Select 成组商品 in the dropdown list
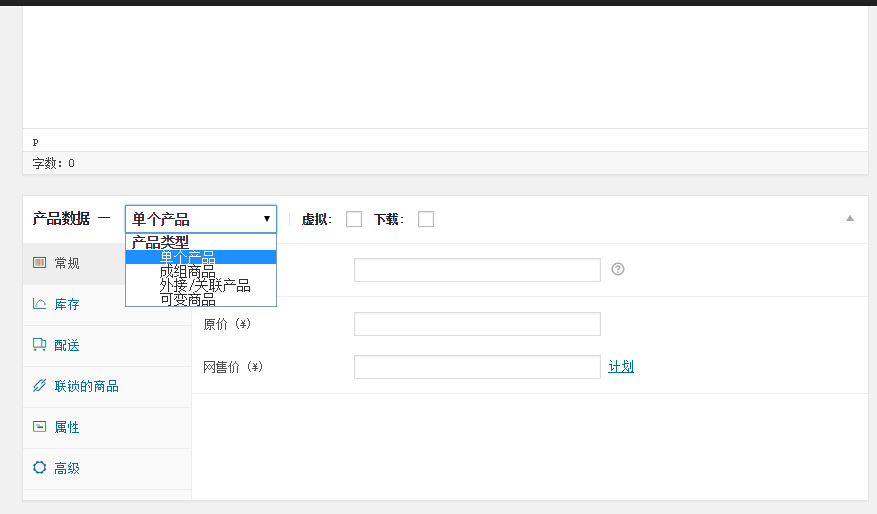The height and width of the screenshot is (514, 877). click(201, 271)
